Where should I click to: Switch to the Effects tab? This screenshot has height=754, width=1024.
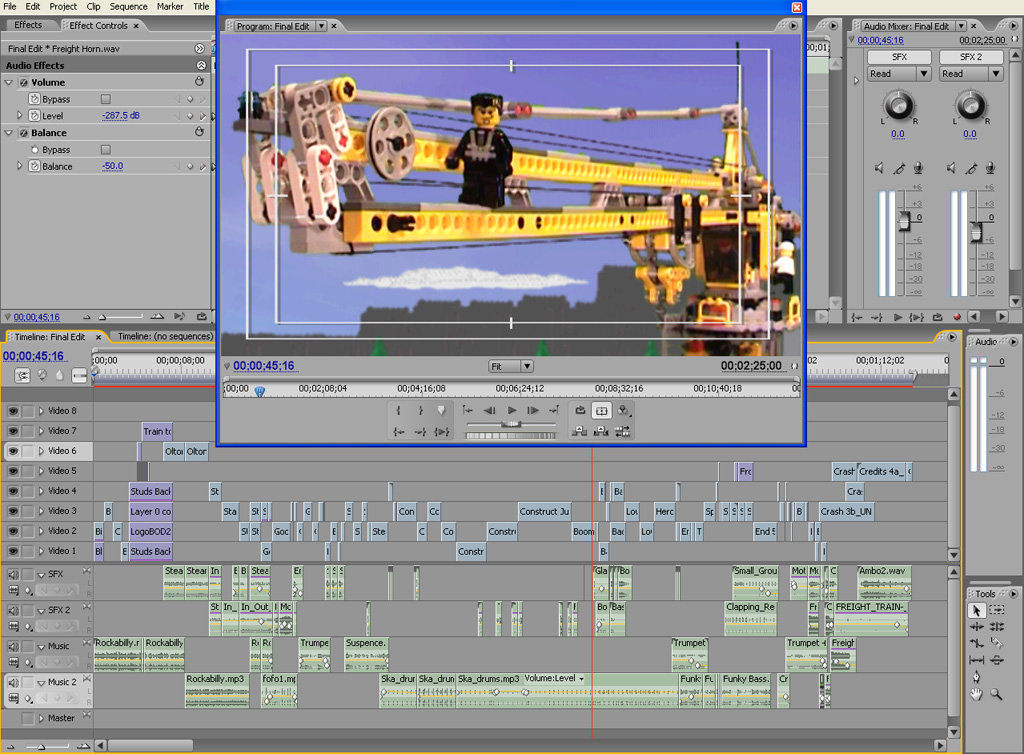(x=28, y=25)
